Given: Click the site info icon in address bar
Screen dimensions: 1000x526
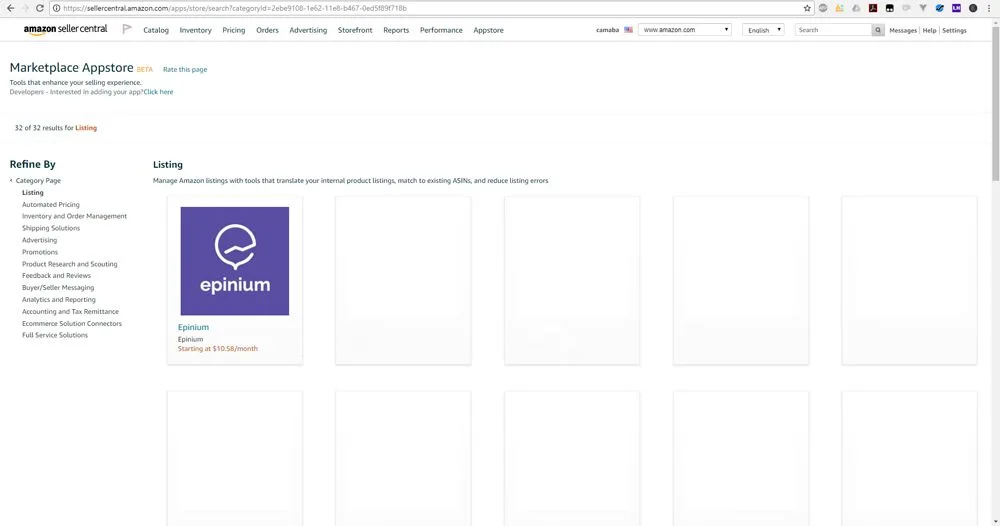Looking at the screenshot, I should pos(56,8).
